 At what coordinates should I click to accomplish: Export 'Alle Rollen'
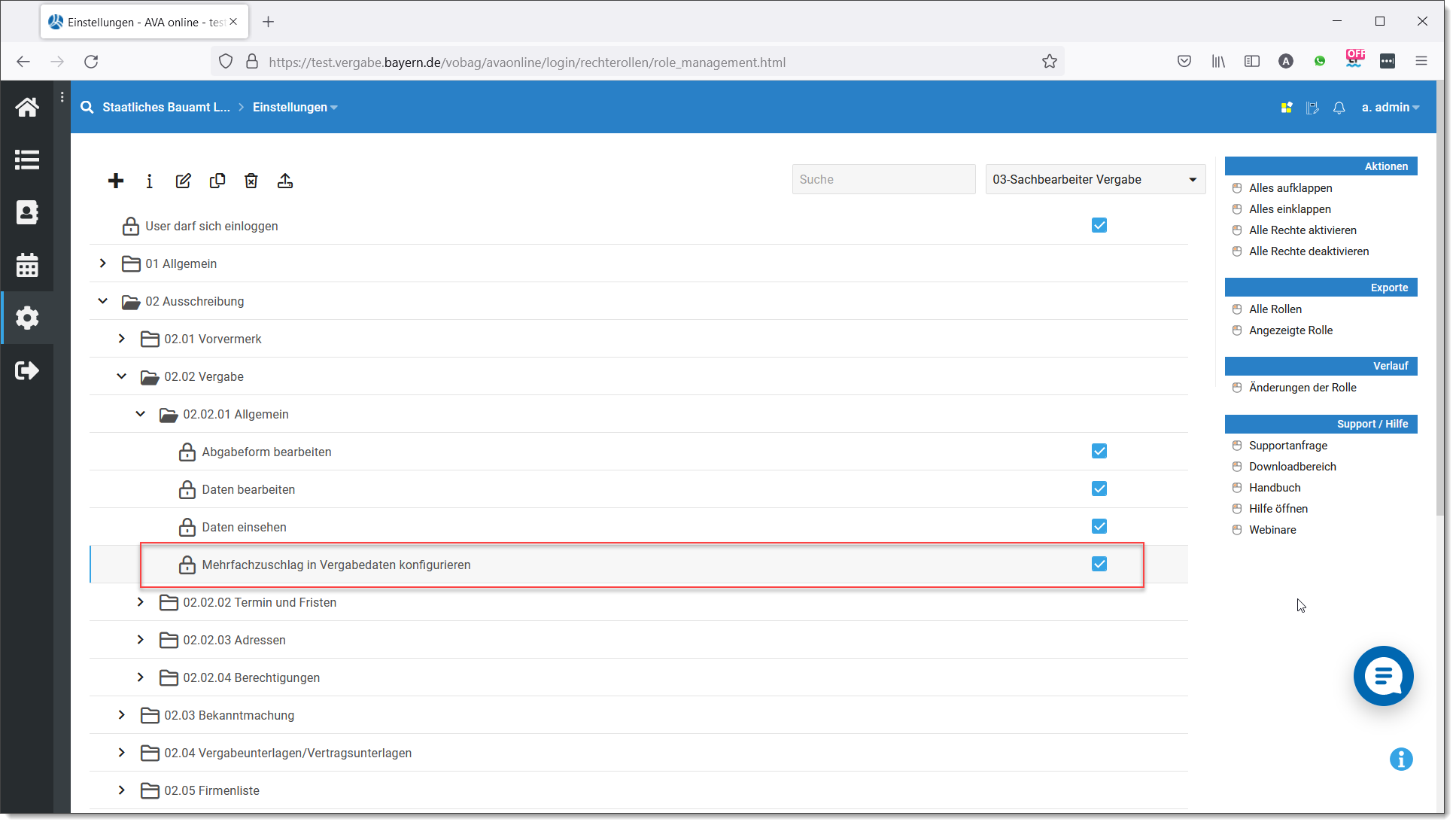(1275, 309)
